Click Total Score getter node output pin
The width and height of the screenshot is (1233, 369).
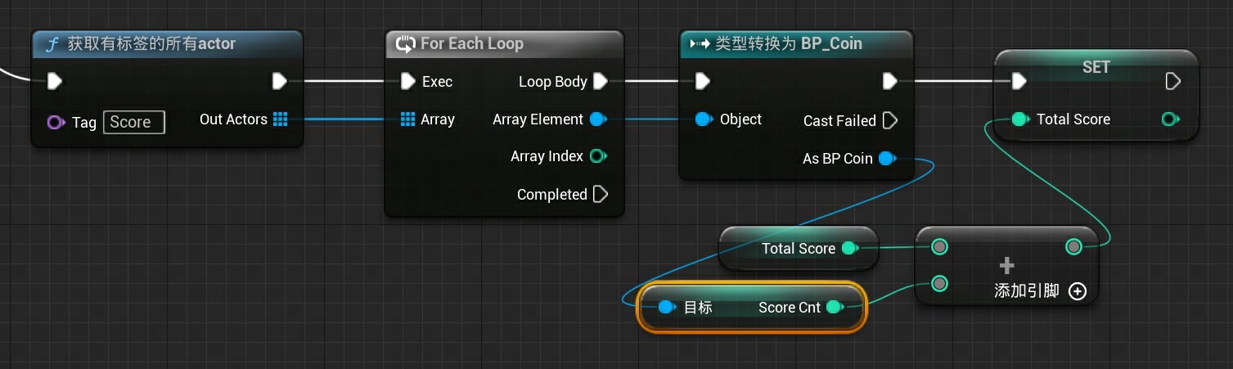click(x=850, y=248)
